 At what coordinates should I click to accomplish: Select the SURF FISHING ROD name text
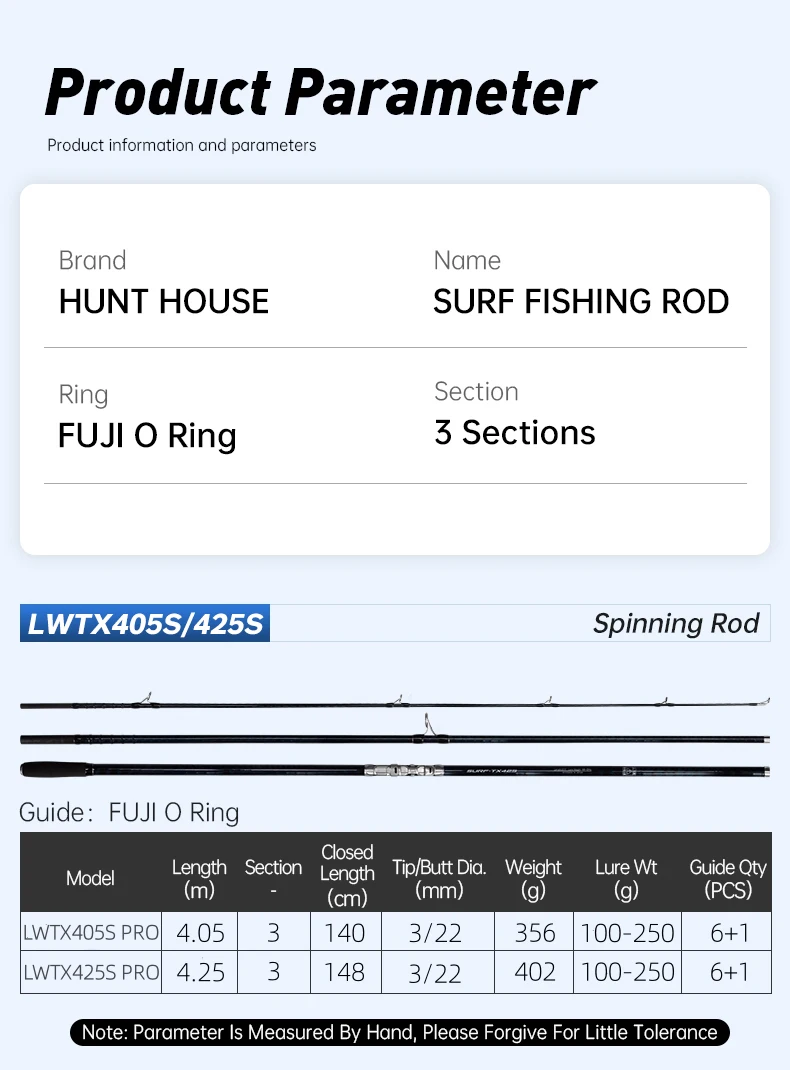(581, 301)
